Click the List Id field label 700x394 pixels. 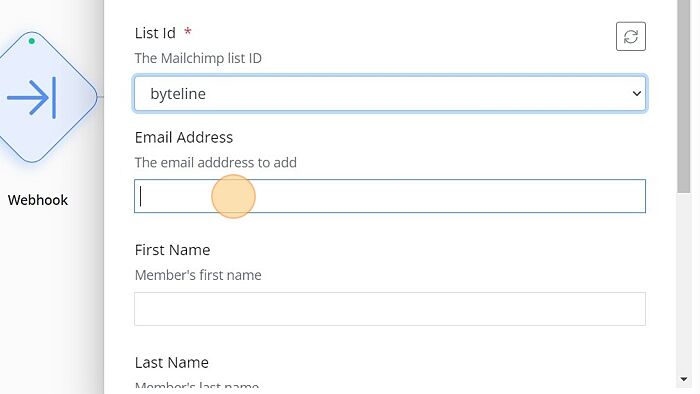click(155, 33)
